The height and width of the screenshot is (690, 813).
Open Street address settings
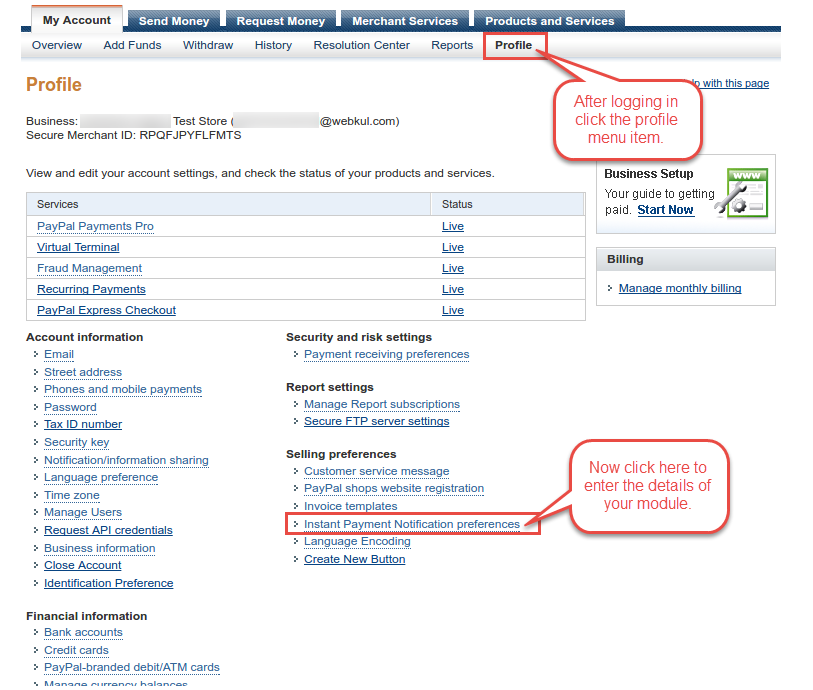[x=83, y=372]
